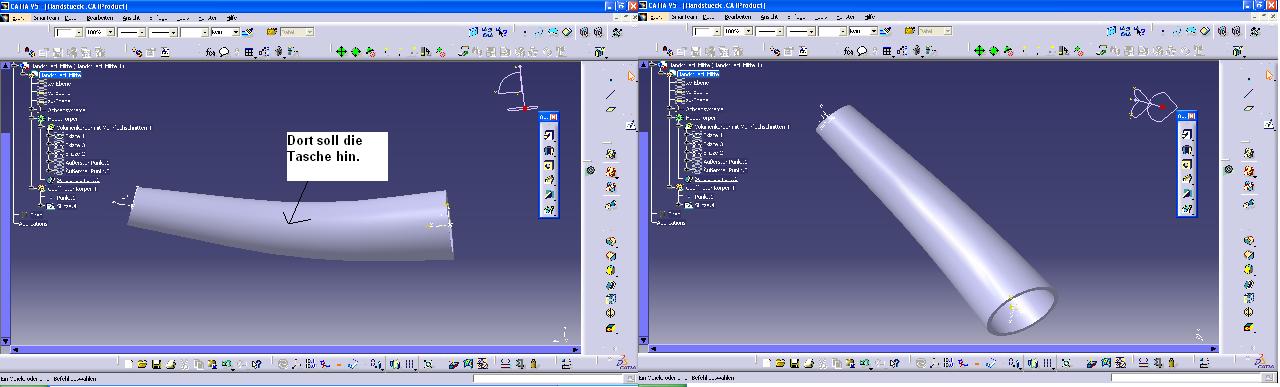Click the Point tool in right window sidebar
The image size is (1280, 387).
click(x=1249, y=79)
